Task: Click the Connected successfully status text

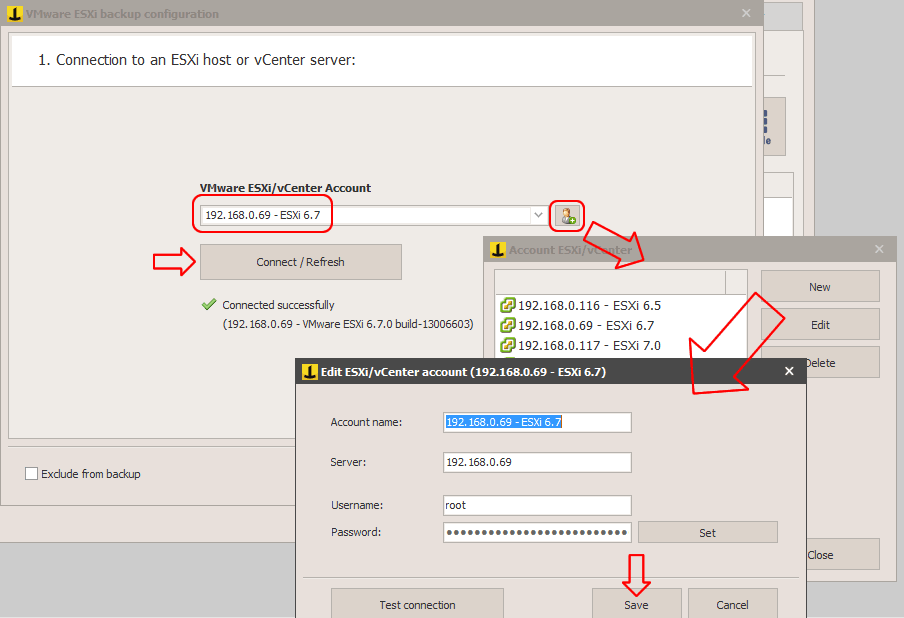Action: pyautogui.click(x=278, y=305)
